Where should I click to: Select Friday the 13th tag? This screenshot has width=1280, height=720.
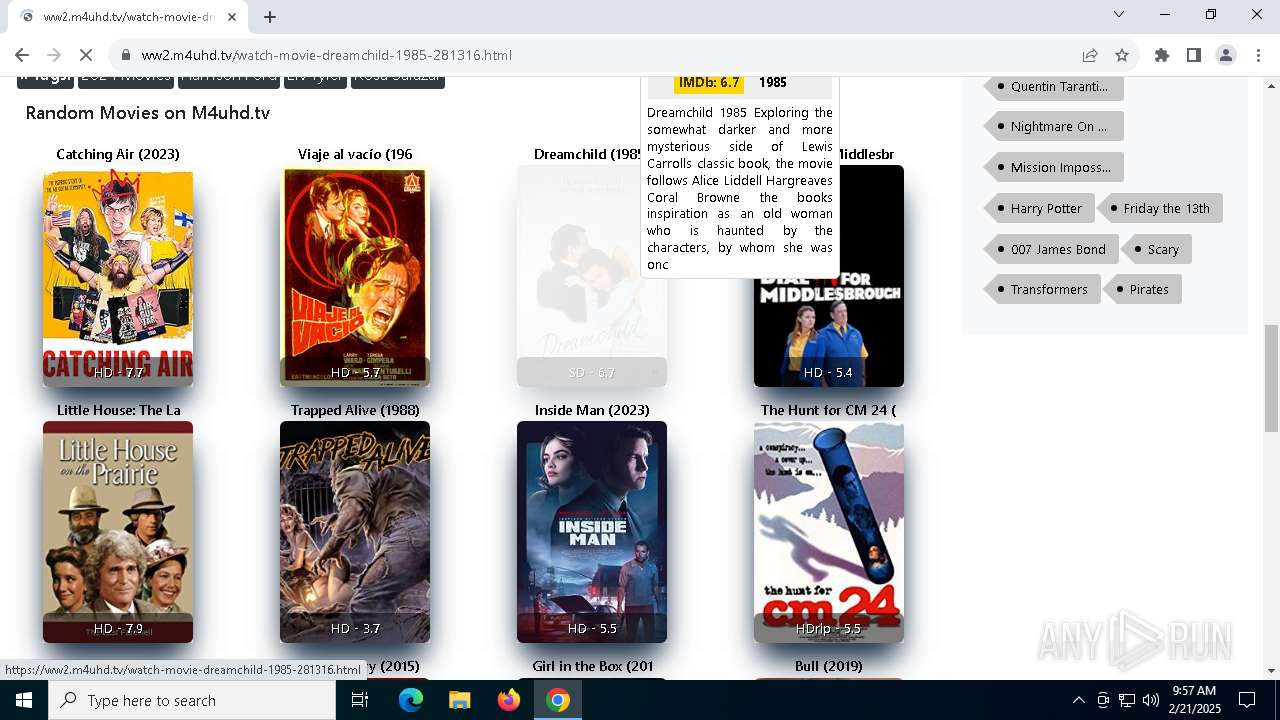(1160, 208)
